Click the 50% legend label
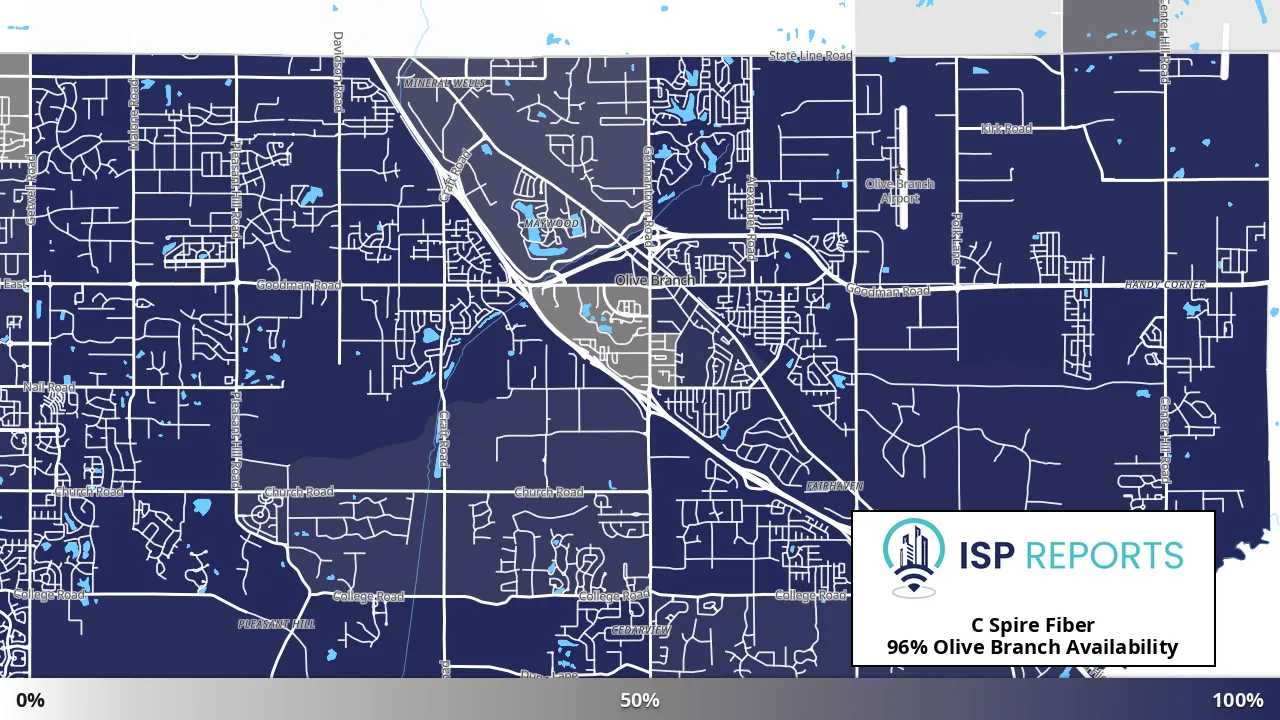The width and height of the screenshot is (1280, 720). (639, 700)
